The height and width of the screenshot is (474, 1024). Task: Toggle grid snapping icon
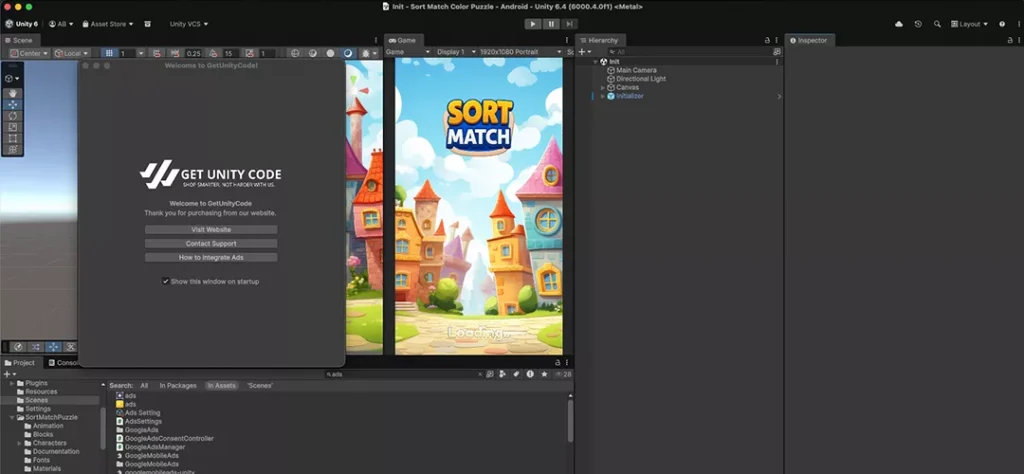(x=156, y=54)
